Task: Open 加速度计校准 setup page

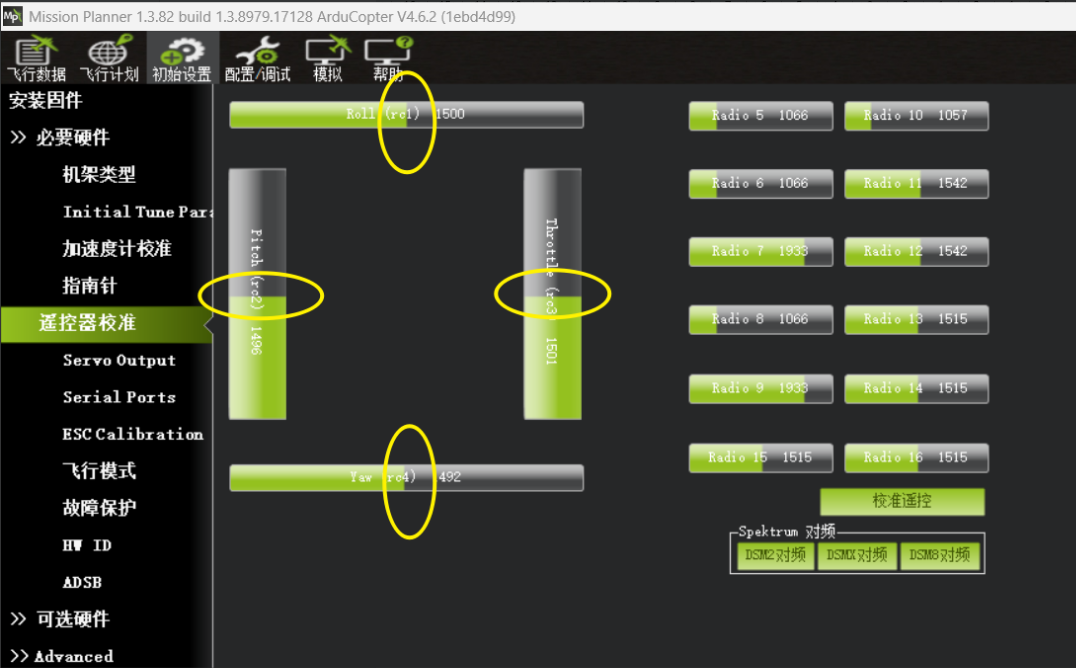Action: (117, 249)
